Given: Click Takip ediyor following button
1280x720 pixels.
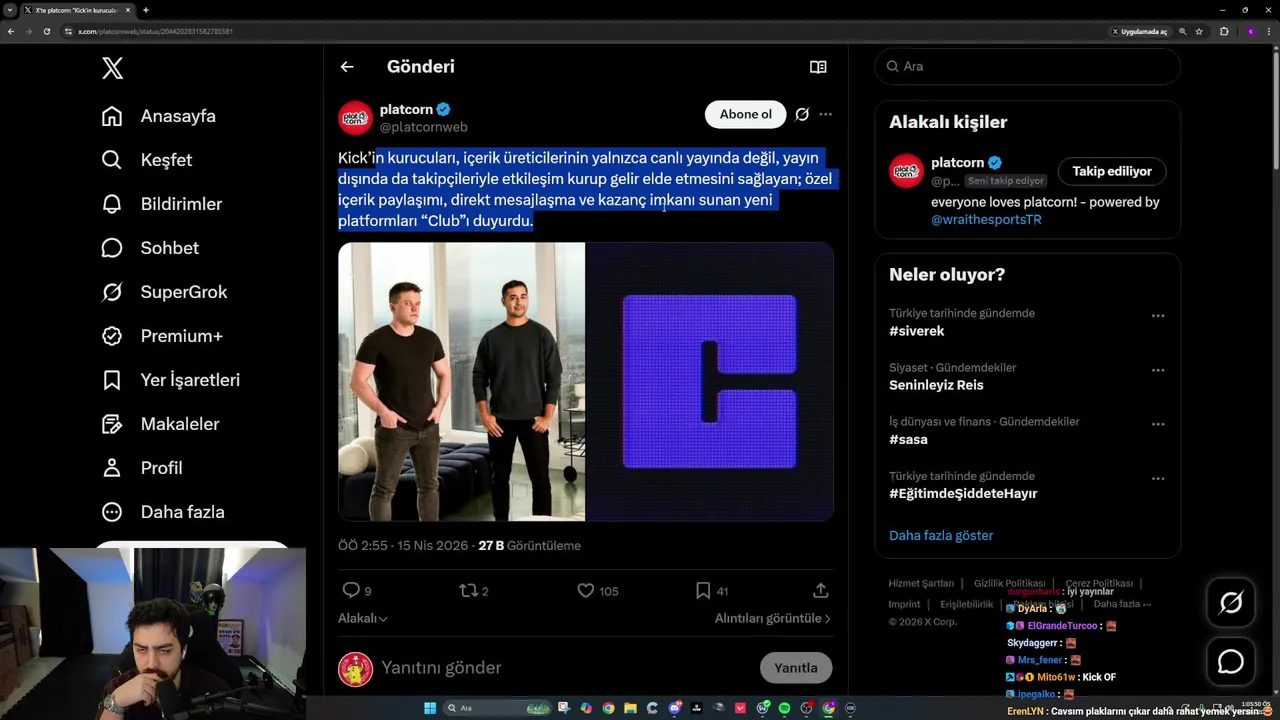Looking at the screenshot, I should (x=1112, y=171).
